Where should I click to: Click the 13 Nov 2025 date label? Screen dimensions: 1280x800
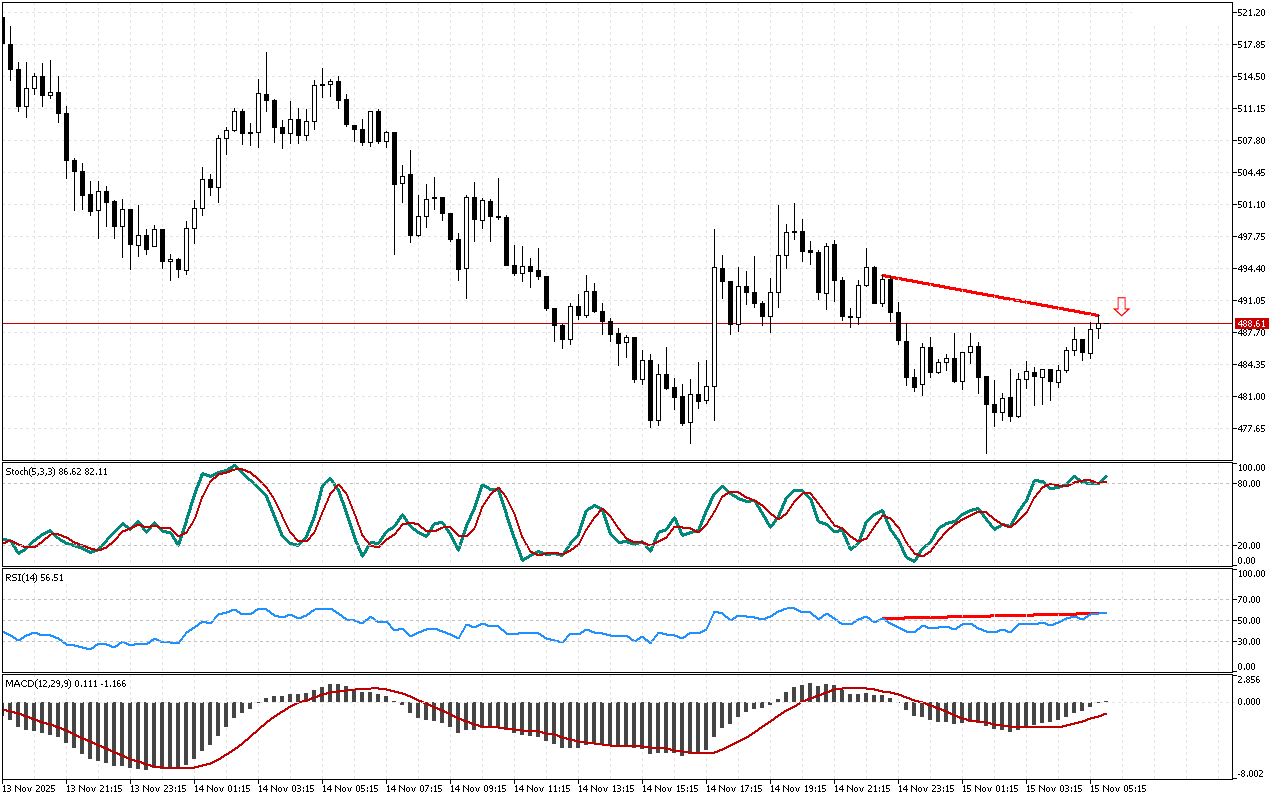coord(32,789)
